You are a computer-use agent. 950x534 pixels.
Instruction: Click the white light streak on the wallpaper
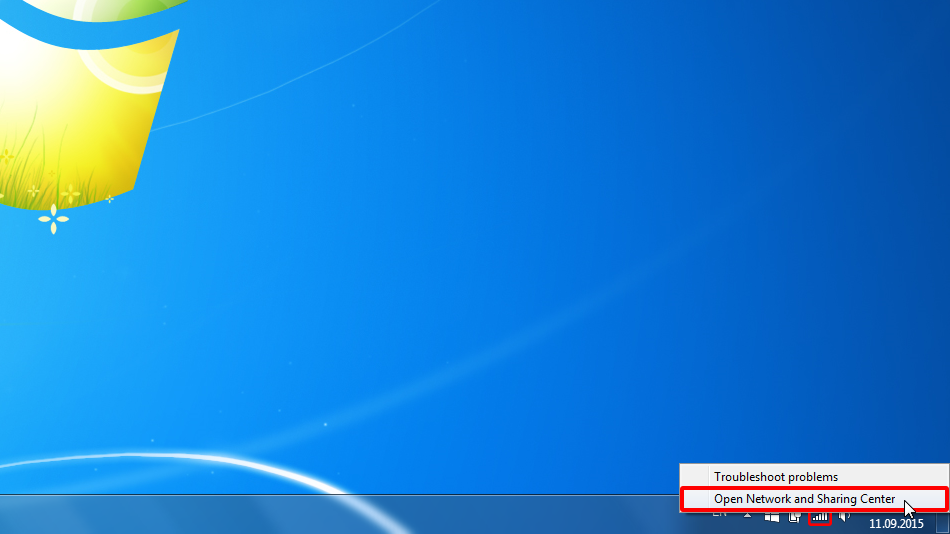coord(200,462)
